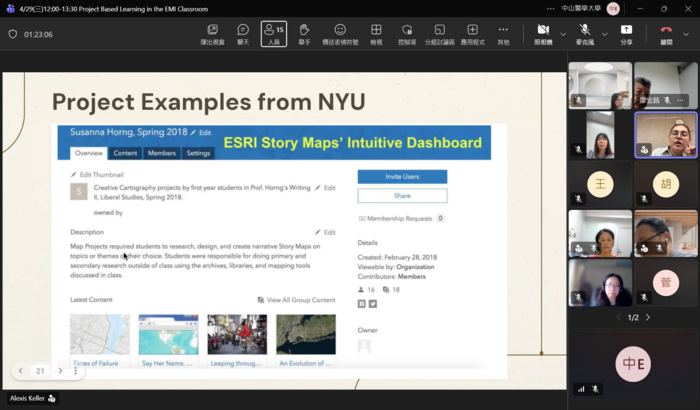
Task: Select the Members tab in shared slide
Action: coord(162,153)
